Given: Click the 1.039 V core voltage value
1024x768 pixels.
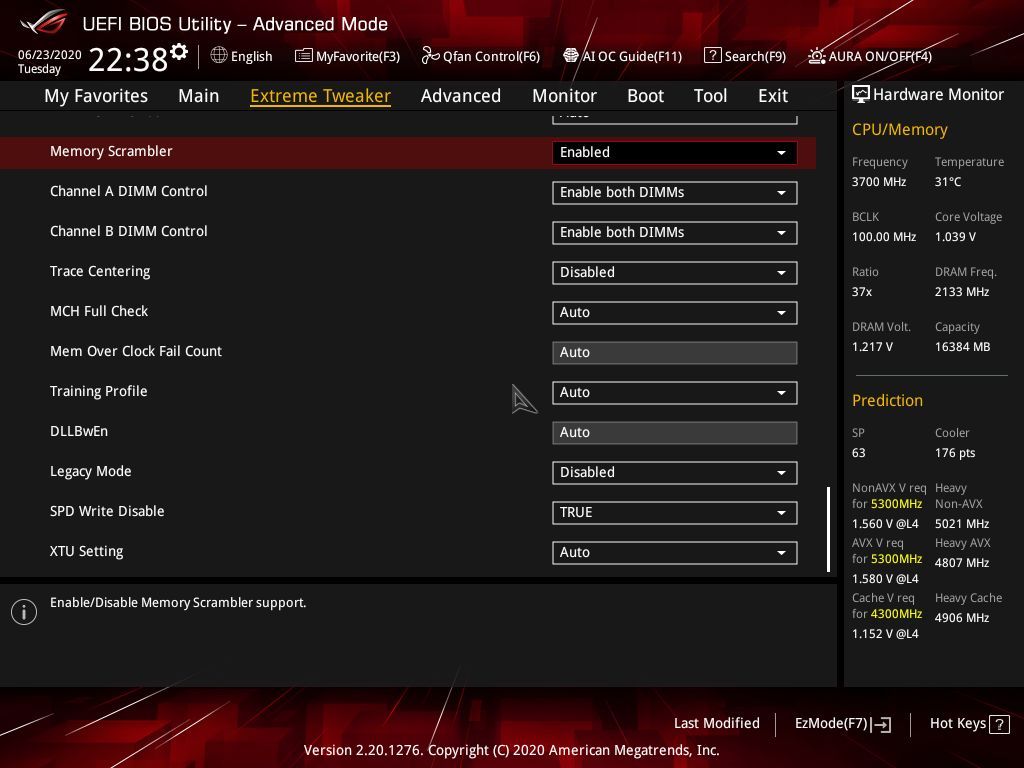Looking at the screenshot, I should (955, 236).
